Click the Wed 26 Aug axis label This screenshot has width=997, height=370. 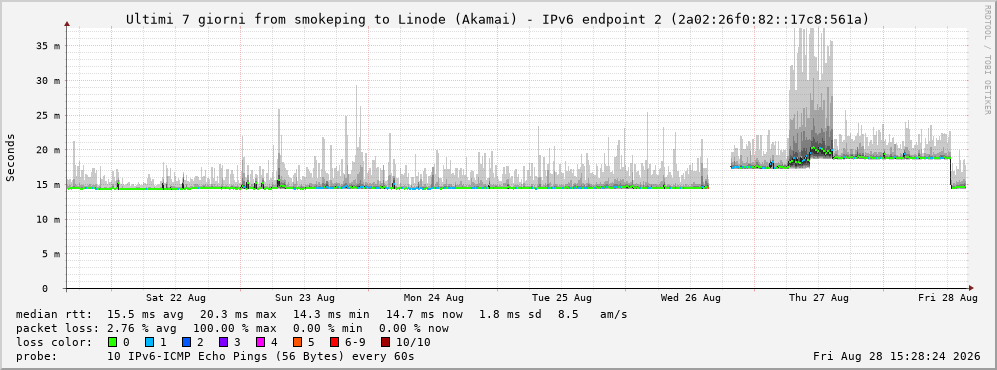[691, 298]
